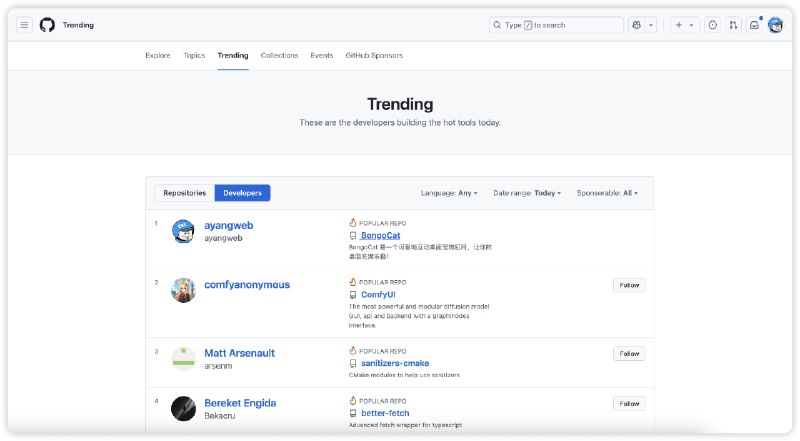Click ayangweb's avatar image
The height and width of the screenshot is (441, 800).
click(x=183, y=231)
